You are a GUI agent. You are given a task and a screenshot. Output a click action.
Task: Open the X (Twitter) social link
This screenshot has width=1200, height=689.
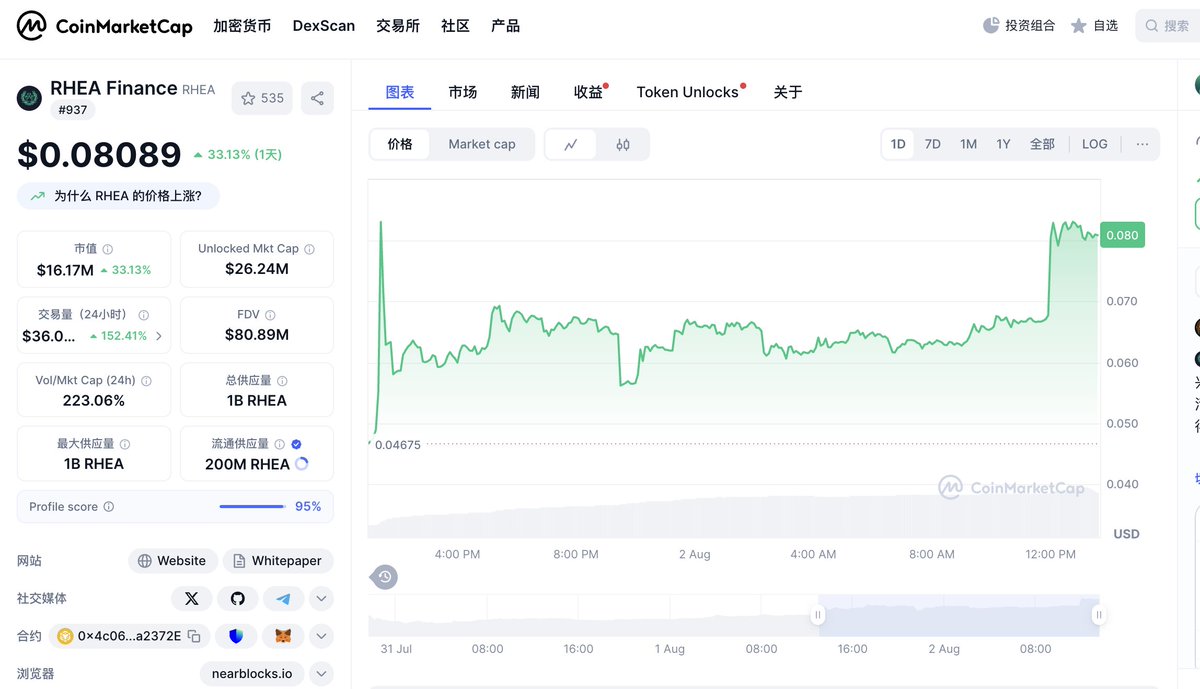192,598
